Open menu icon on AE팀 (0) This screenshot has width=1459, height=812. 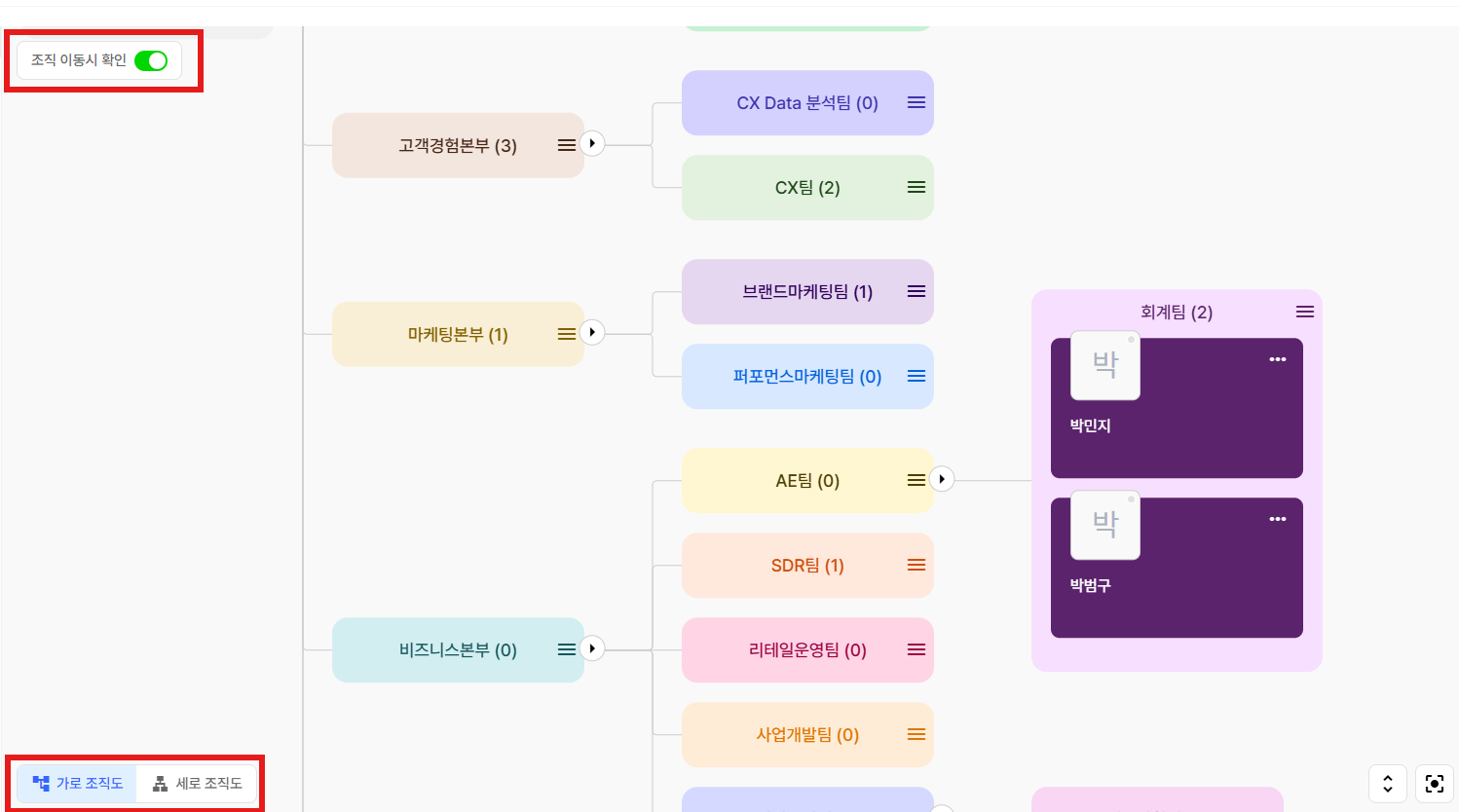(x=917, y=480)
